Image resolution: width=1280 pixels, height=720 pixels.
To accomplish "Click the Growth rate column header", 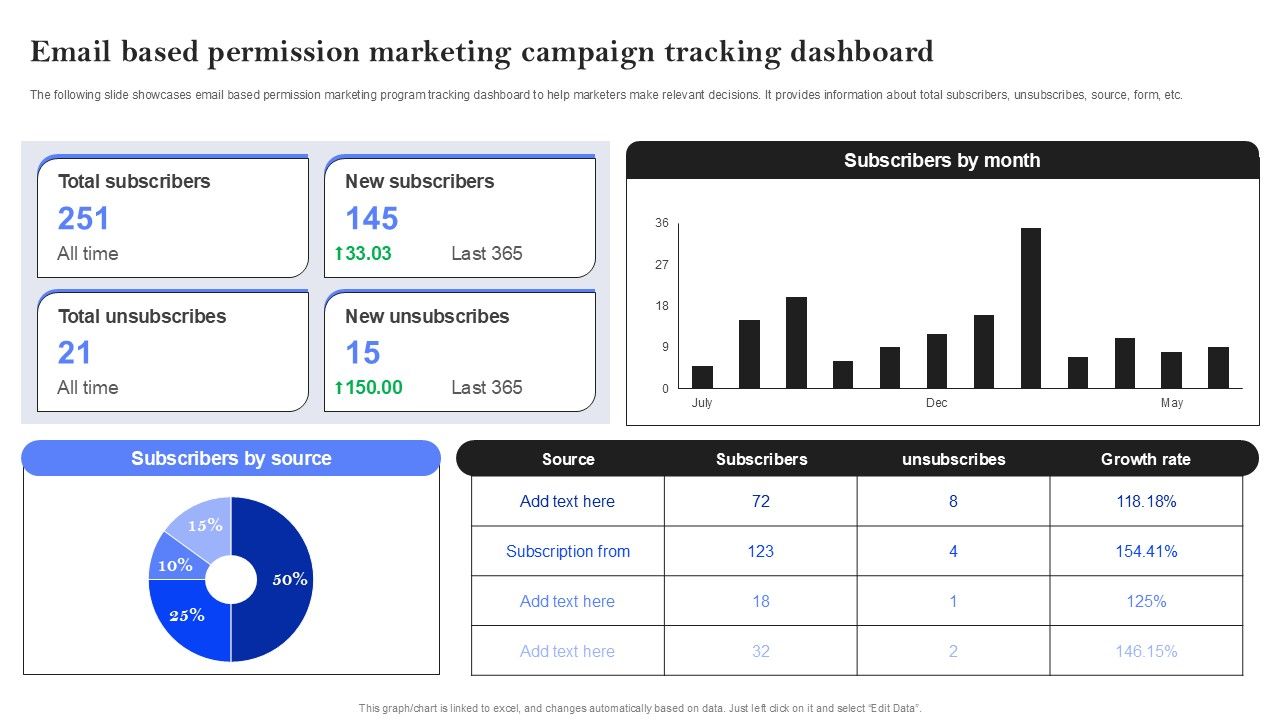I will [x=1146, y=459].
